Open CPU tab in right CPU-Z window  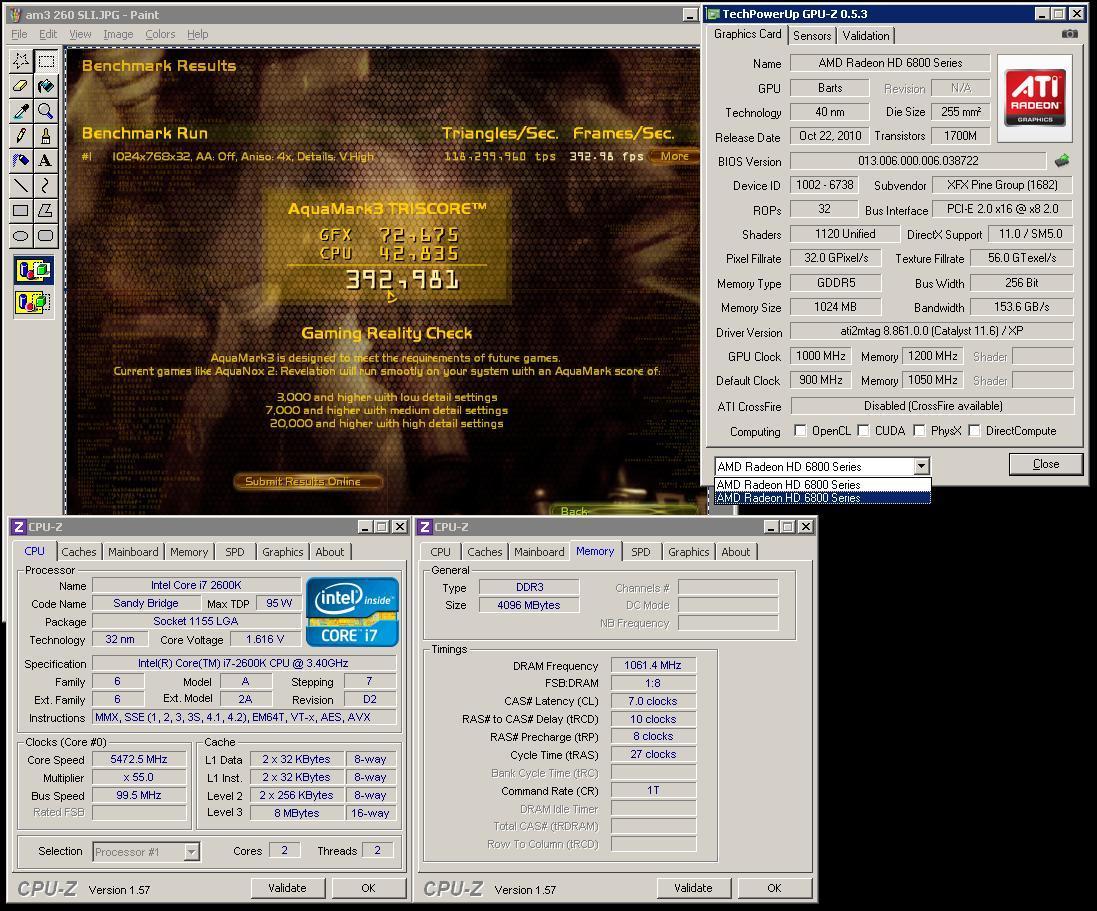pyautogui.click(x=440, y=552)
